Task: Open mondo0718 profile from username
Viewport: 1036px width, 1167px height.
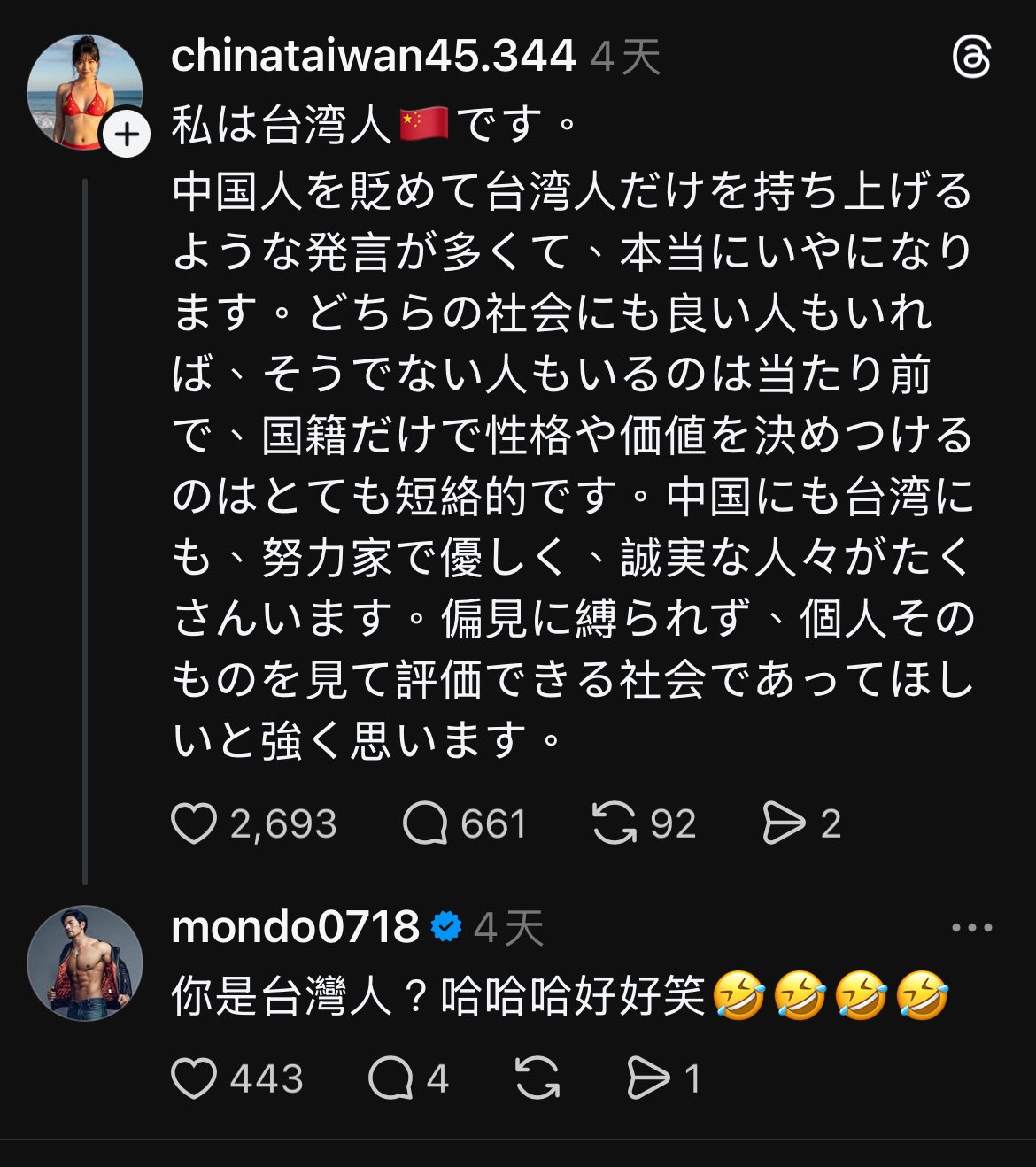Action: click(x=295, y=928)
